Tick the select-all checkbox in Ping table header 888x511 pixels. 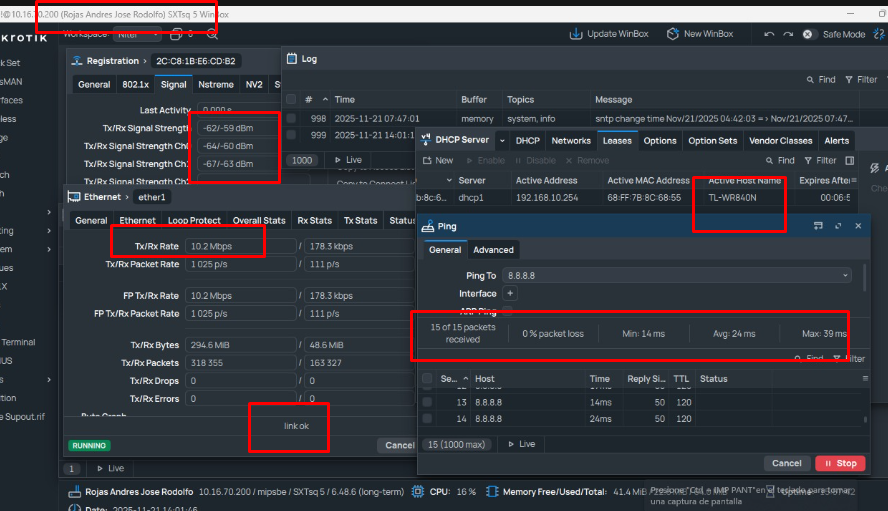(428, 379)
